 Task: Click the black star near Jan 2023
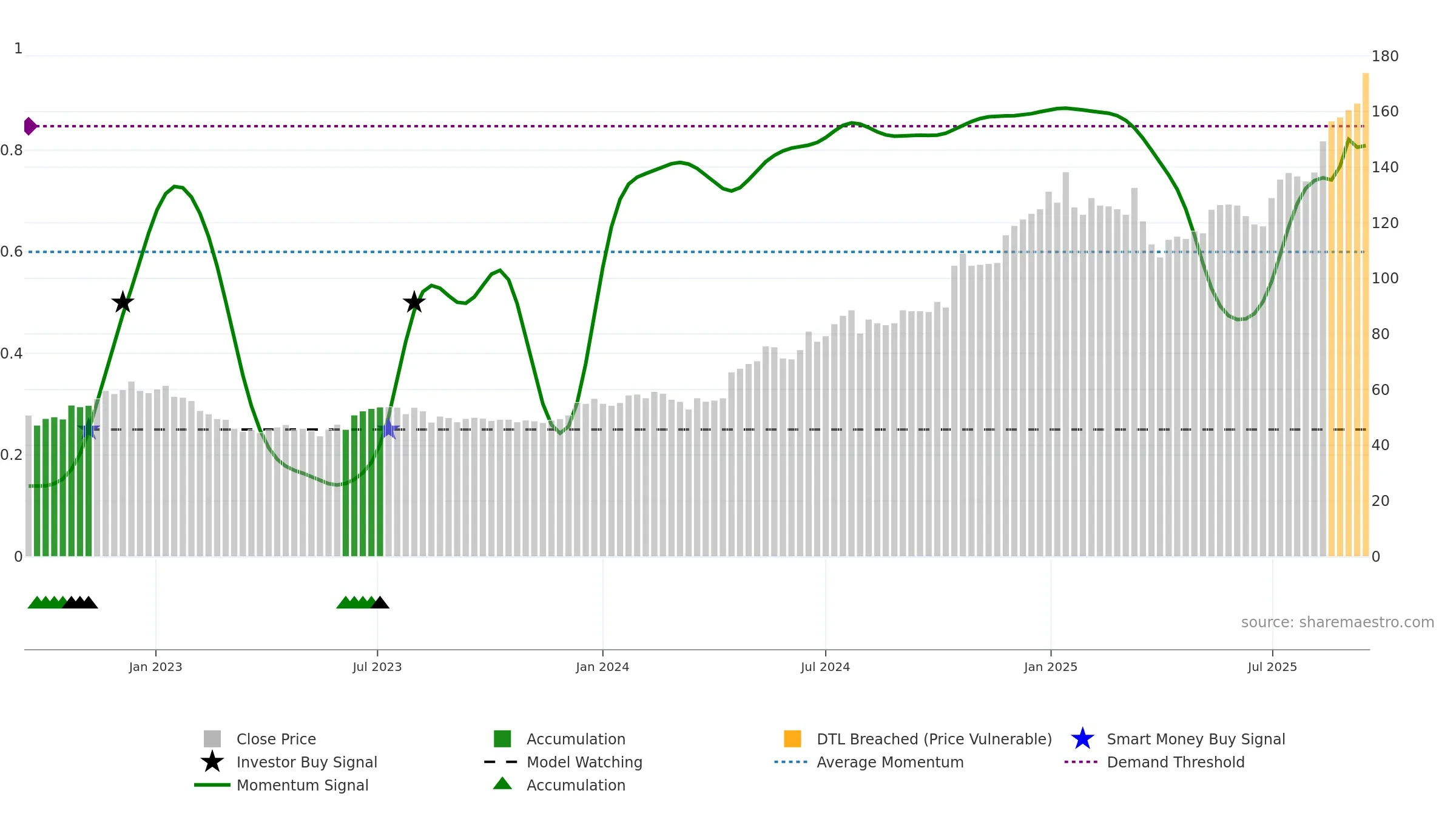coord(123,302)
